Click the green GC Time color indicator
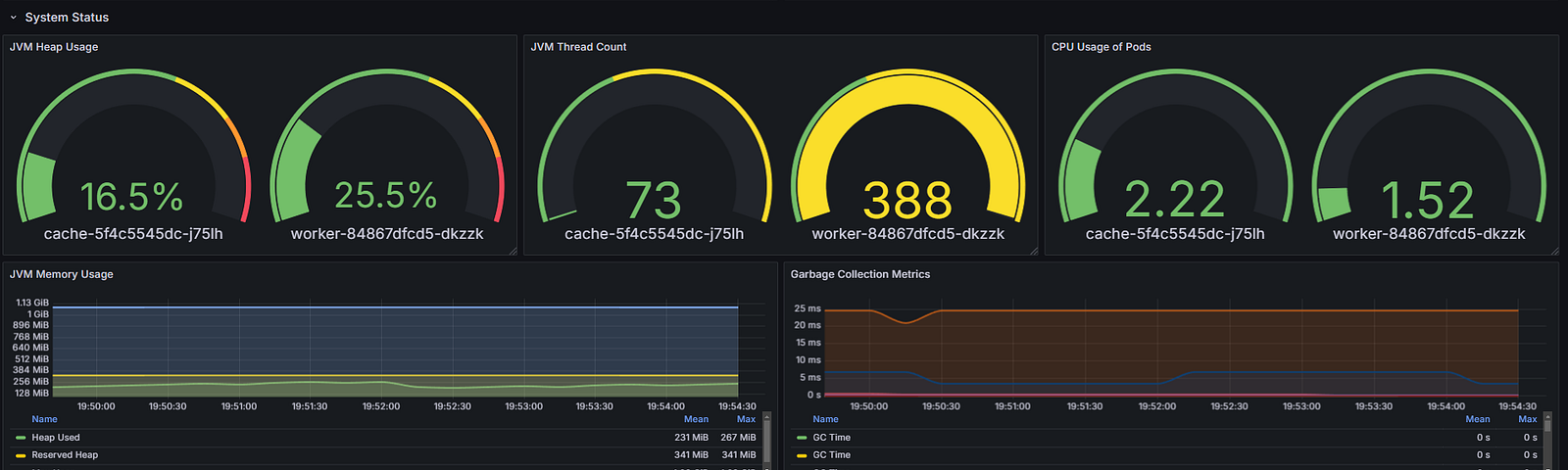 (802, 438)
